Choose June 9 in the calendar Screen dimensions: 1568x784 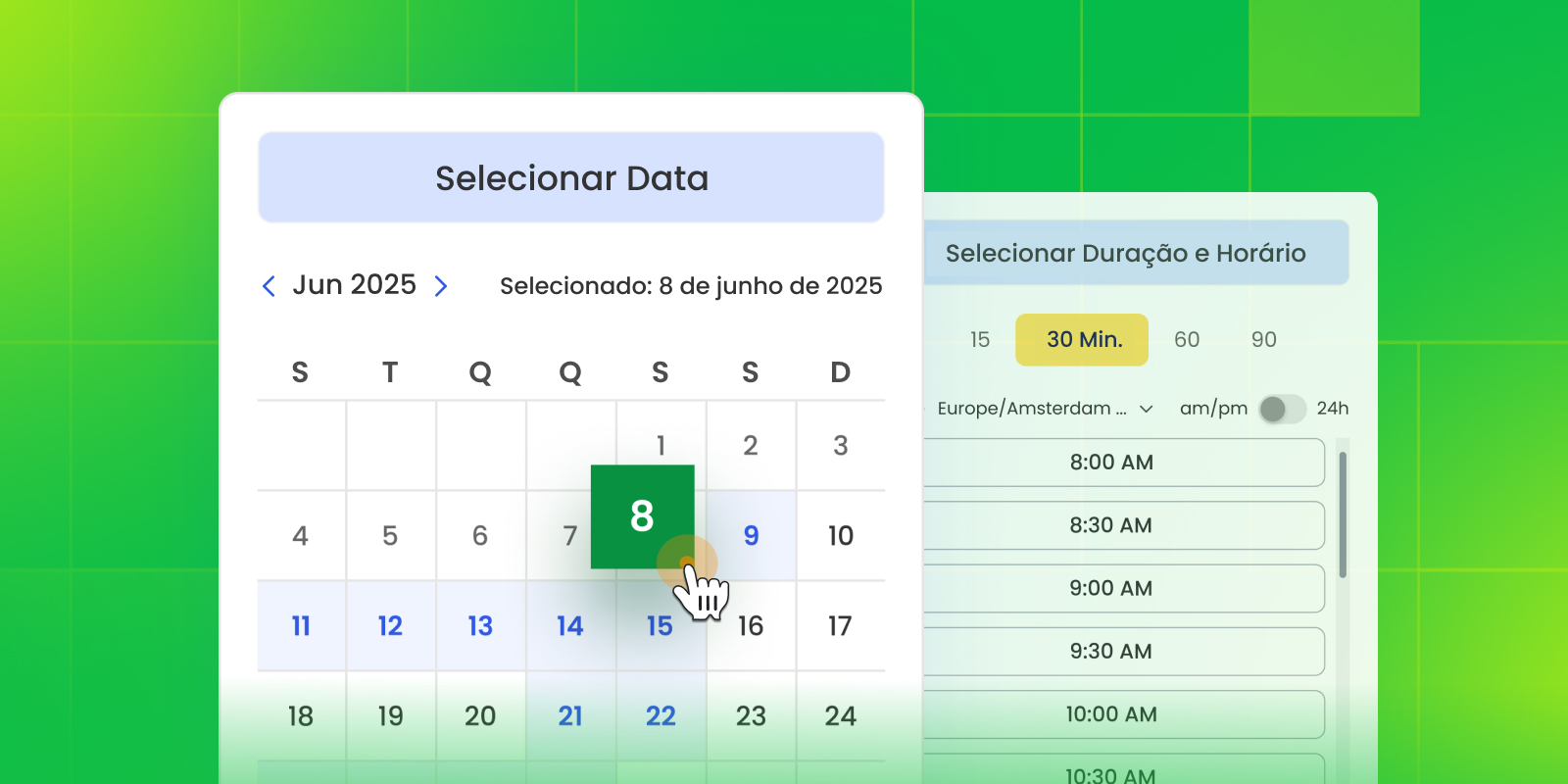click(751, 536)
